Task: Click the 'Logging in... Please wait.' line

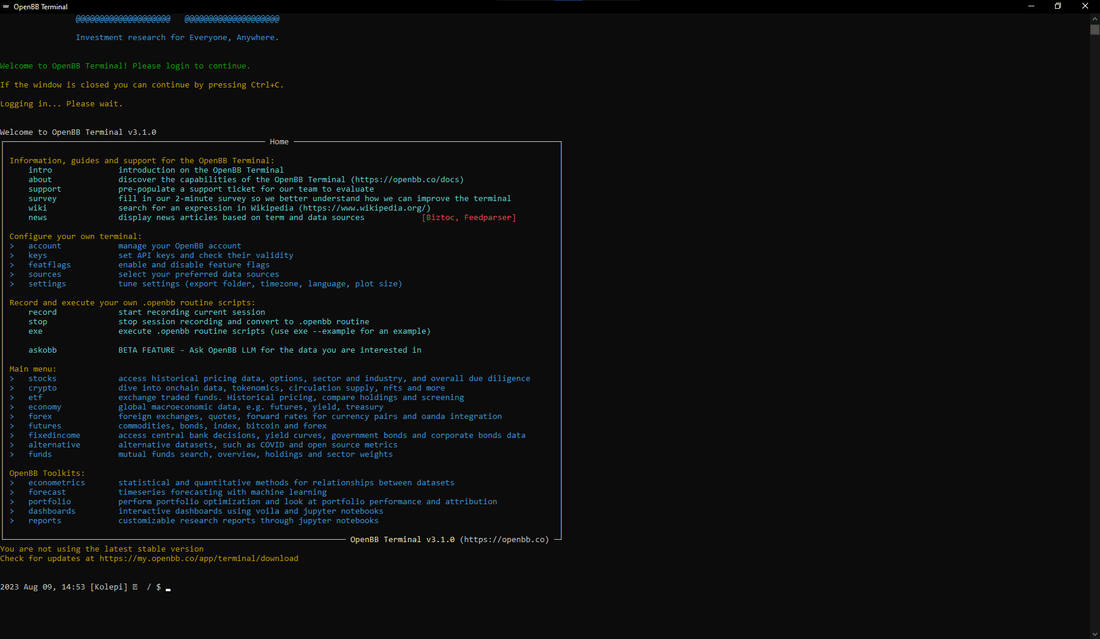Action: 62,104
